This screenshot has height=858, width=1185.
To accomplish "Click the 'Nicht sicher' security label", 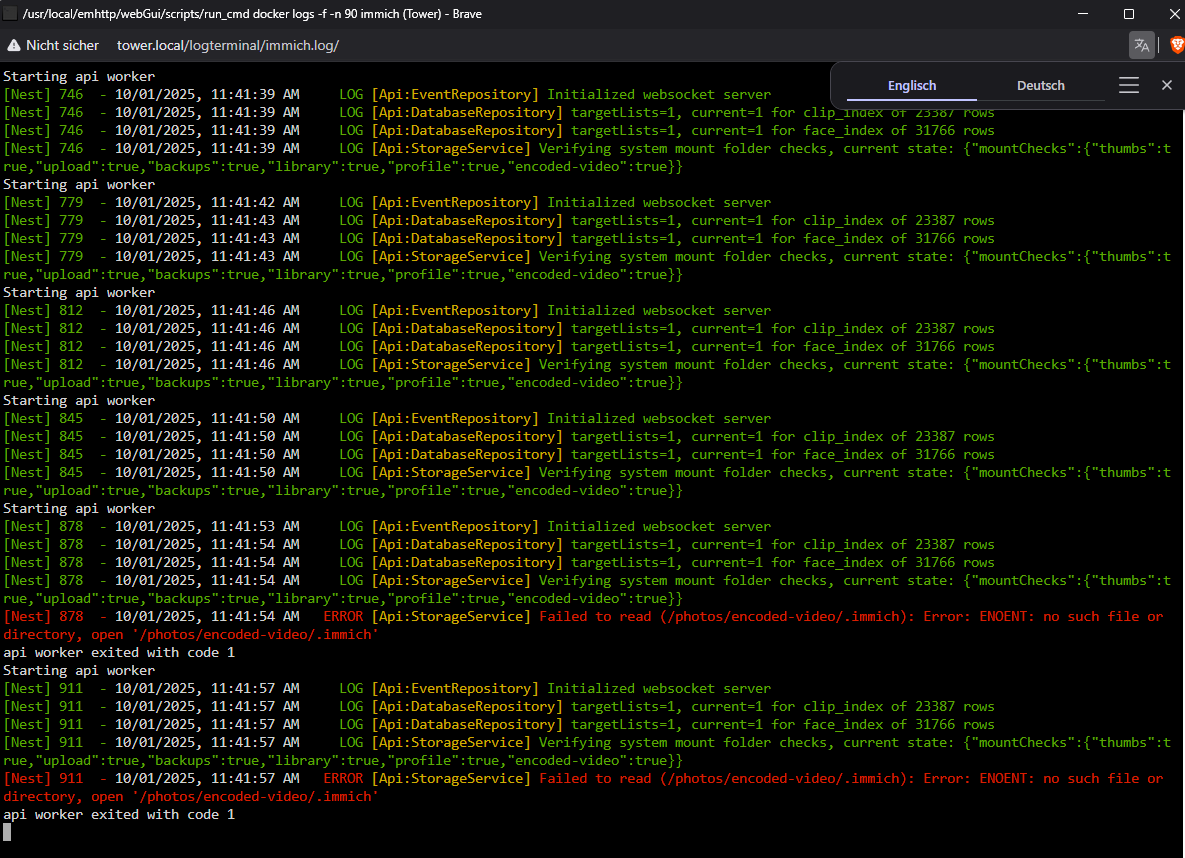I will [x=62, y=45].
